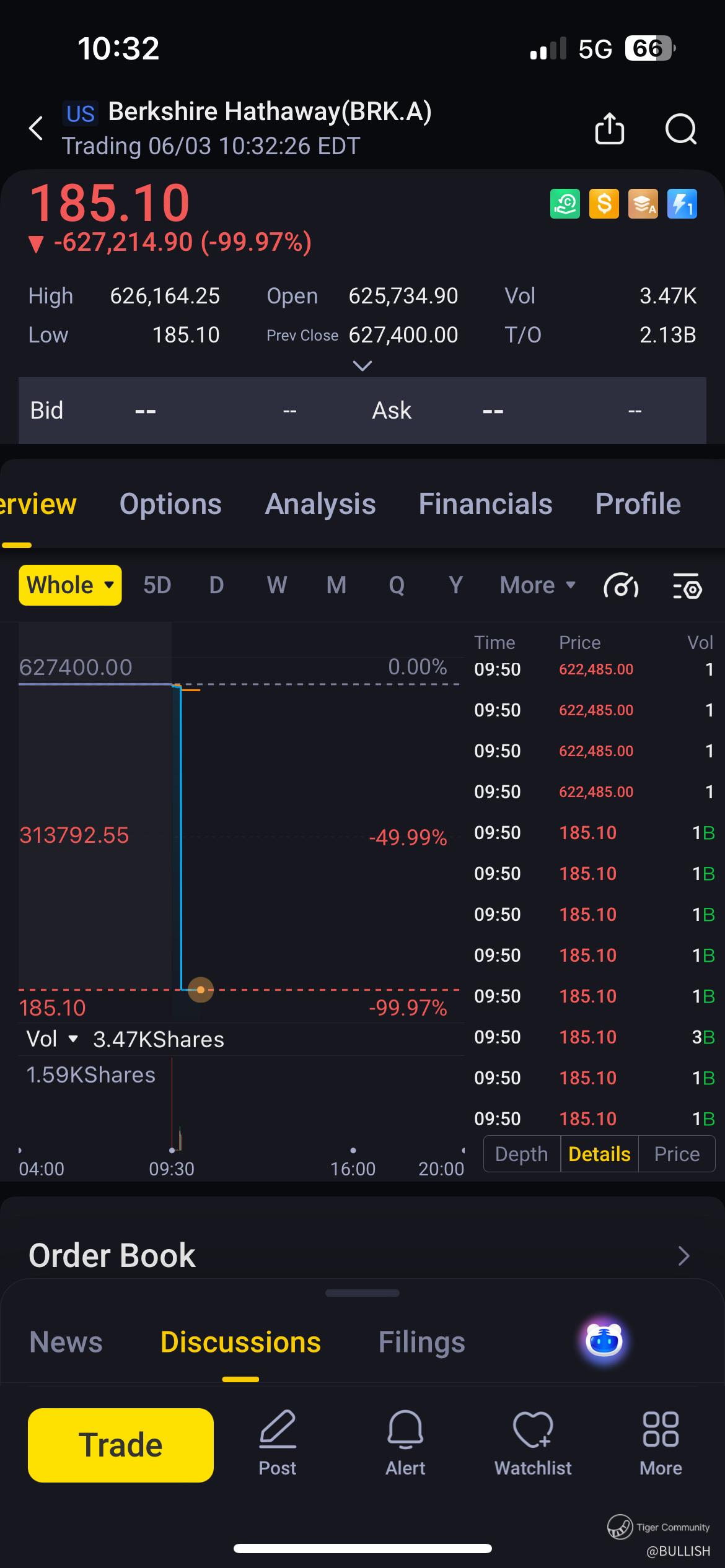Switch side panel to Details
The height and width of the screenshot is (1568, 725).
599,1154
